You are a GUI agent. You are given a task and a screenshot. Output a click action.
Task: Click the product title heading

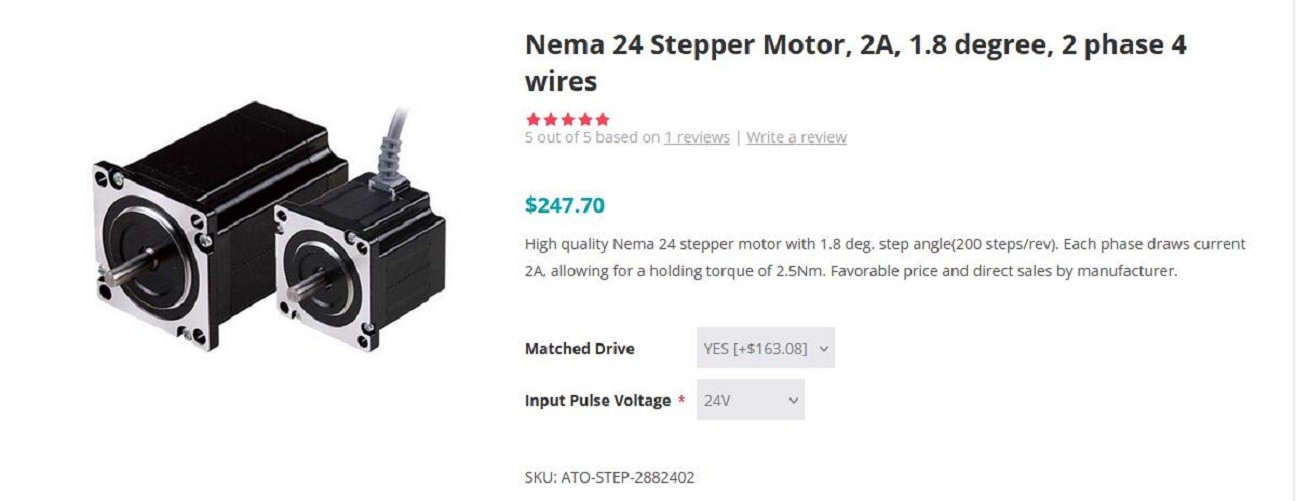pos(855,62)
